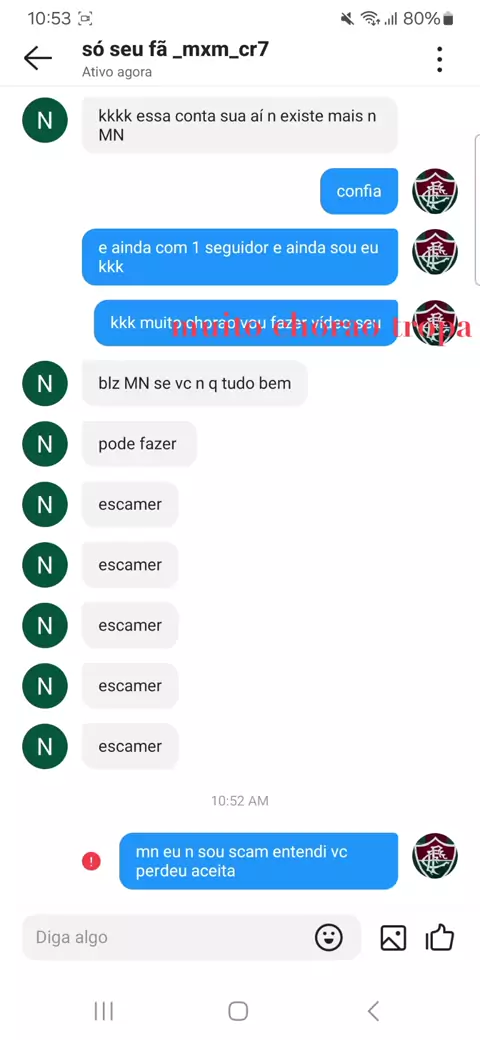Image resolution: width=480 pixels, height=1040 pixels.
Task: Tap the back arrow in chat header
Action: pos(38,59)
